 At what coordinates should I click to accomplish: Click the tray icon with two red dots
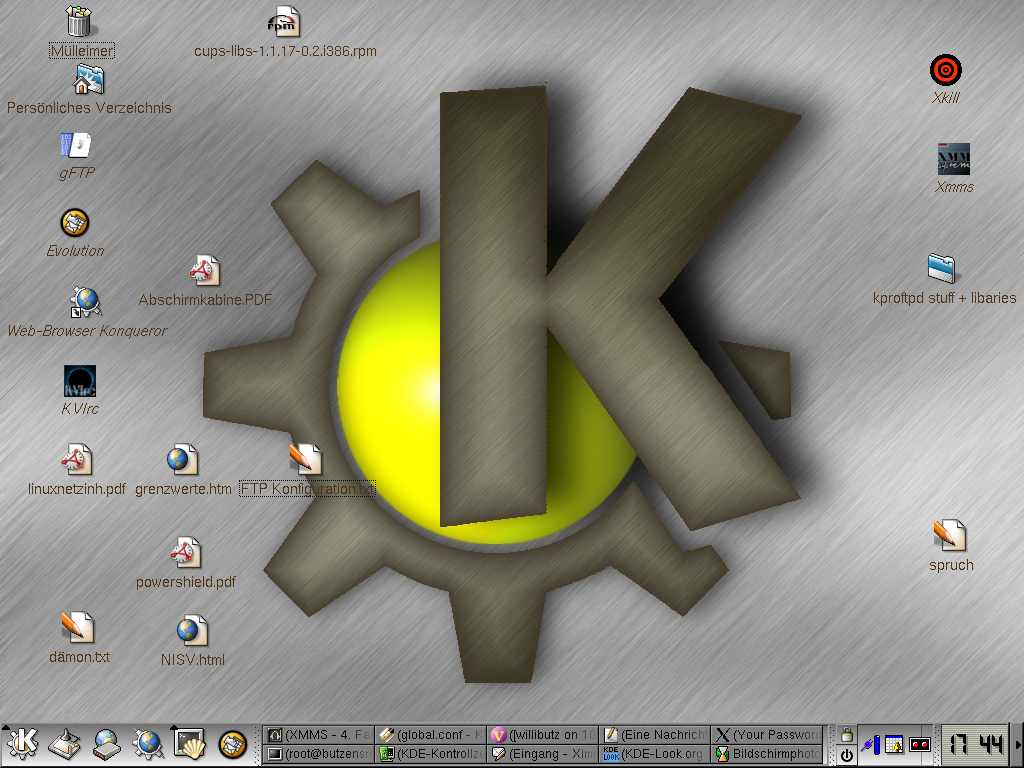click(920, 744)
